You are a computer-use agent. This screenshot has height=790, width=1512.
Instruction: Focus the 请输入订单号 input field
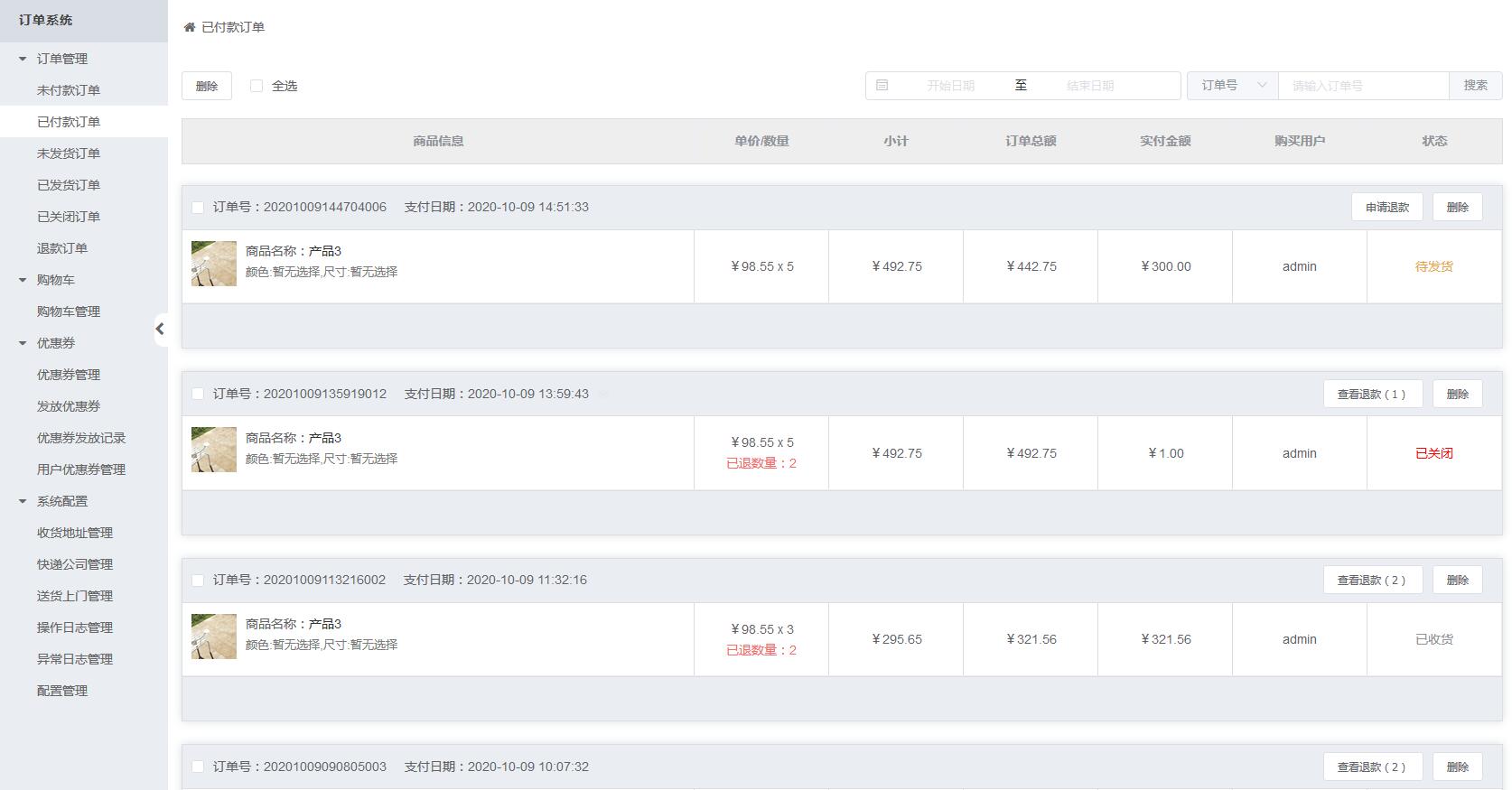[1364, 86]
